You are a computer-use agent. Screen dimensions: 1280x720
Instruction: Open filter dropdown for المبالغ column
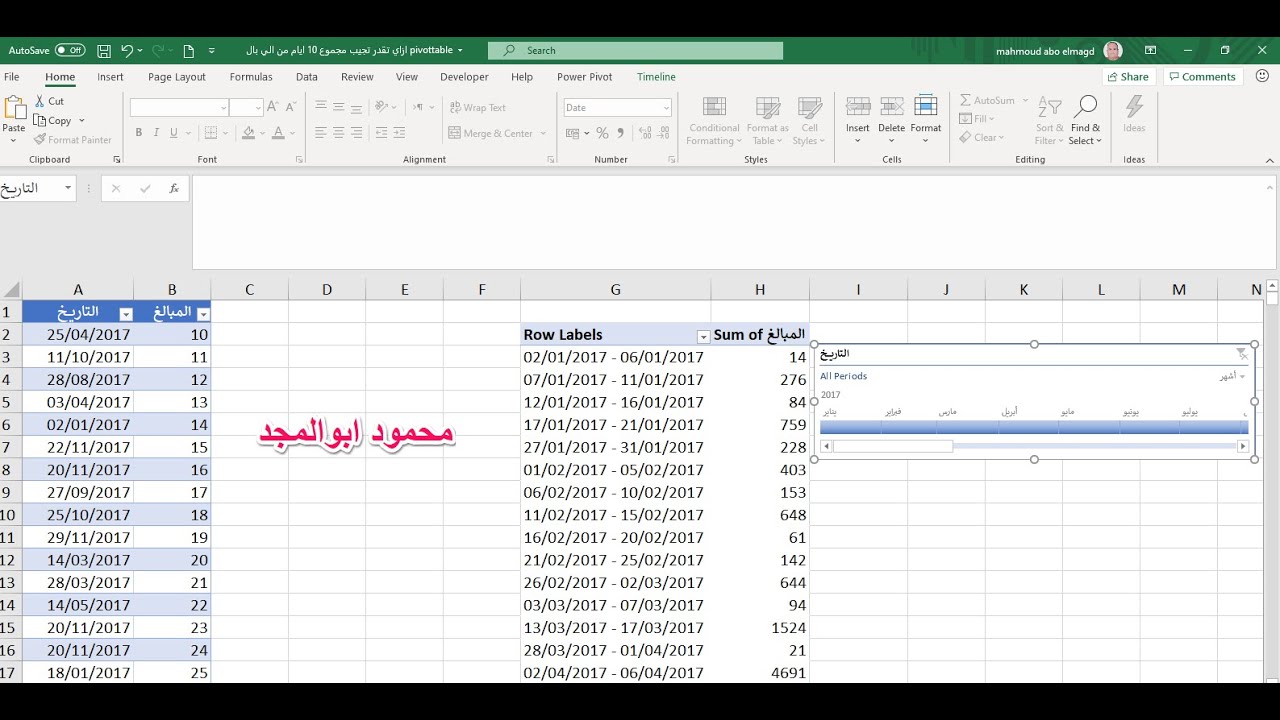(203, 314)
